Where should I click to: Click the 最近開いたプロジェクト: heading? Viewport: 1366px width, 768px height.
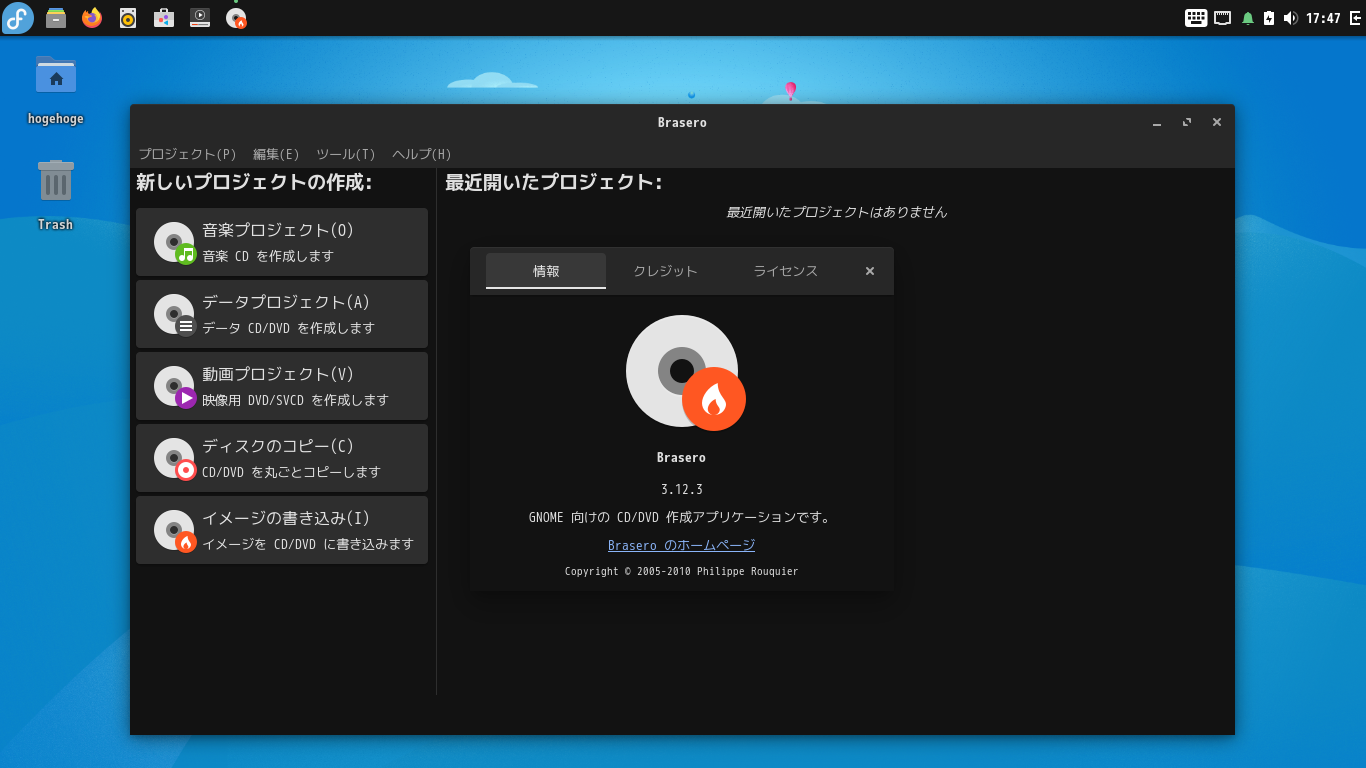[x=554, y=182]
